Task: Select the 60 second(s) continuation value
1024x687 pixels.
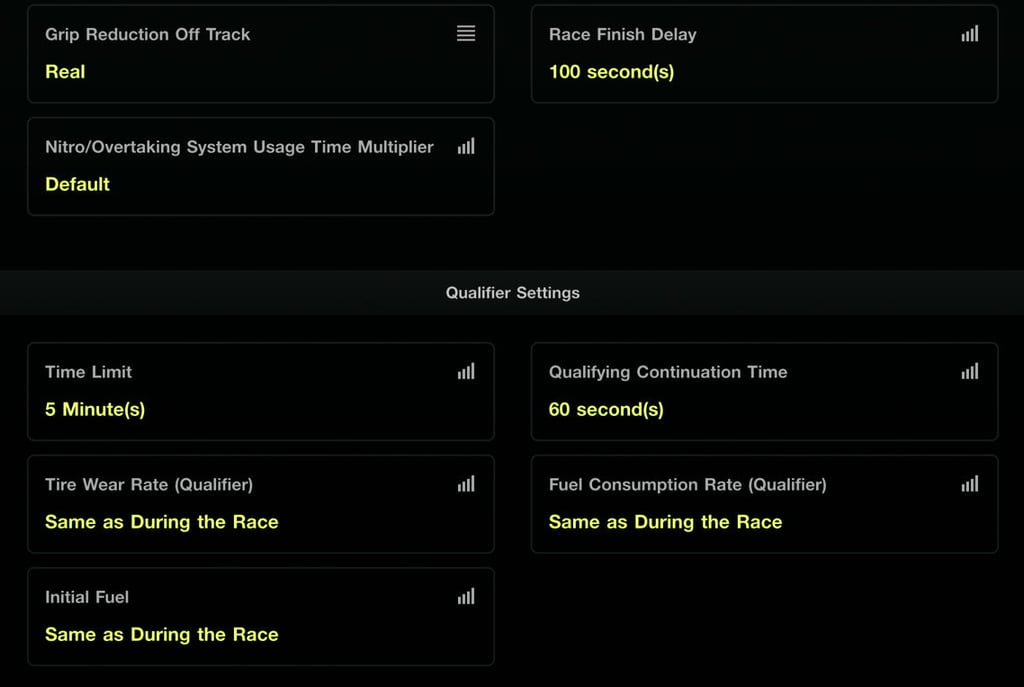Action: pyautogui.click(x=606, y=410)
